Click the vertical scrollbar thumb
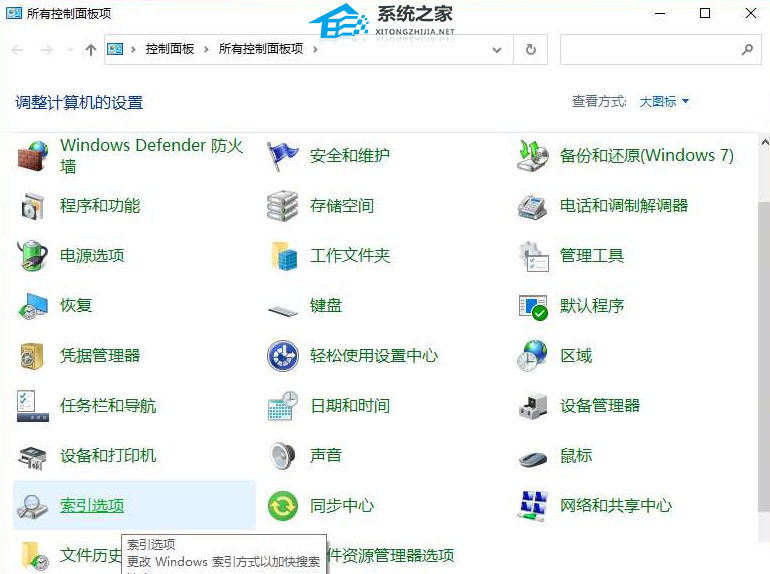Screen dimensions: 770x574 pos(765,357)
